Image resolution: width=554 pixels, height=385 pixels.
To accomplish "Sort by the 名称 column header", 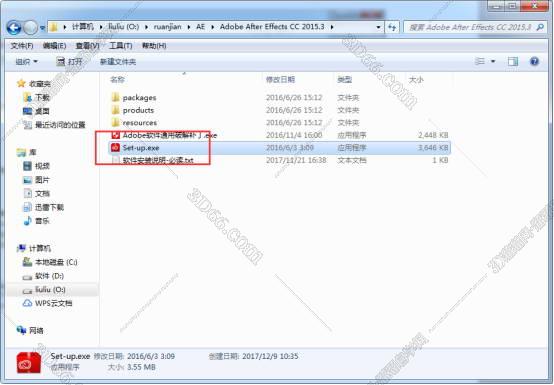I will (117, 80).
